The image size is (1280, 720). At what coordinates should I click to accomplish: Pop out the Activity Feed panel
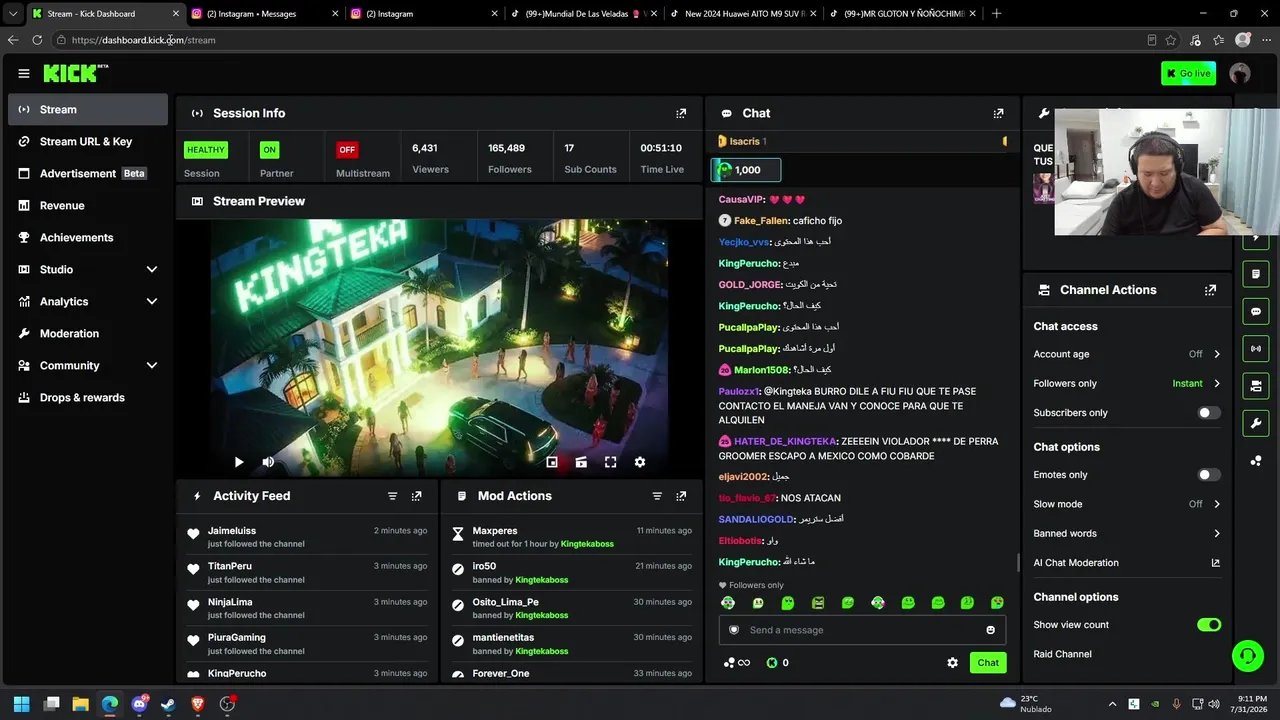pyautogui.click(x=416, y=496)
